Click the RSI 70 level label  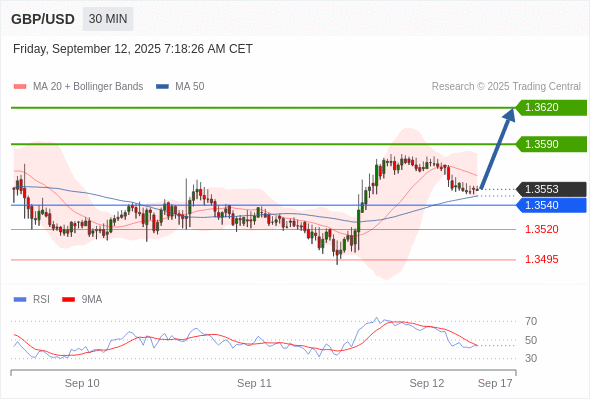(531, 321)
